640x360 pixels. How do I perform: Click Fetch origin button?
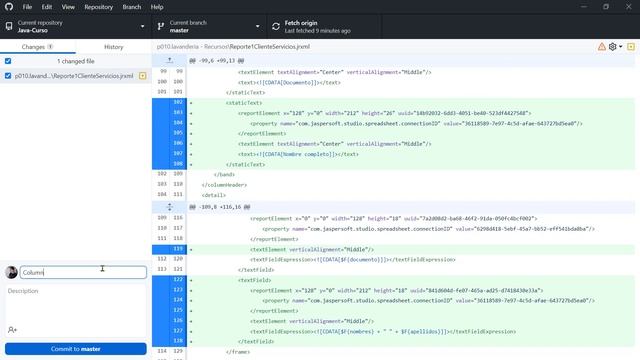click(324, 27)
